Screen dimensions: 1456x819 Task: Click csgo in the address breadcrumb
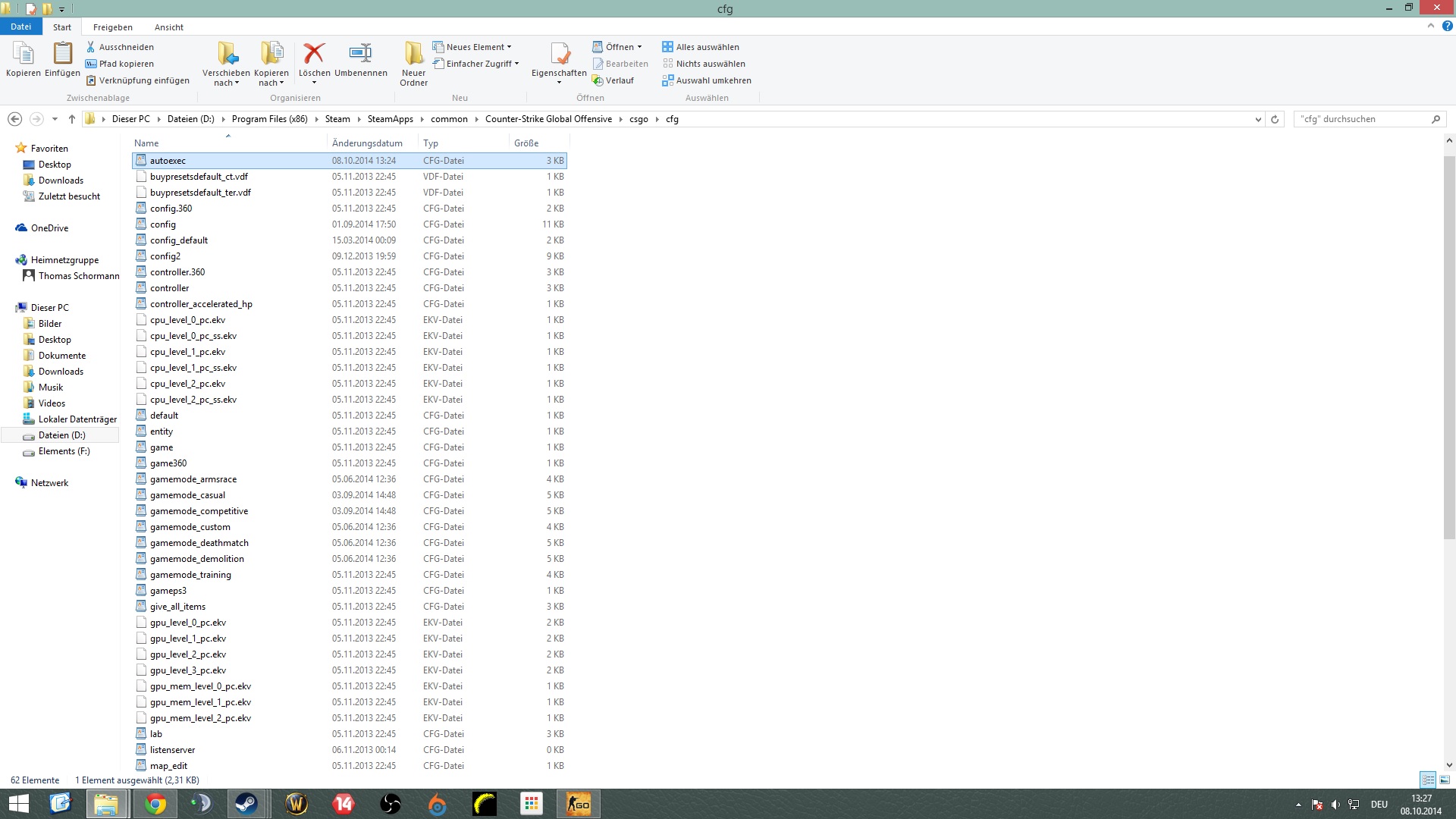click(639, 119)
